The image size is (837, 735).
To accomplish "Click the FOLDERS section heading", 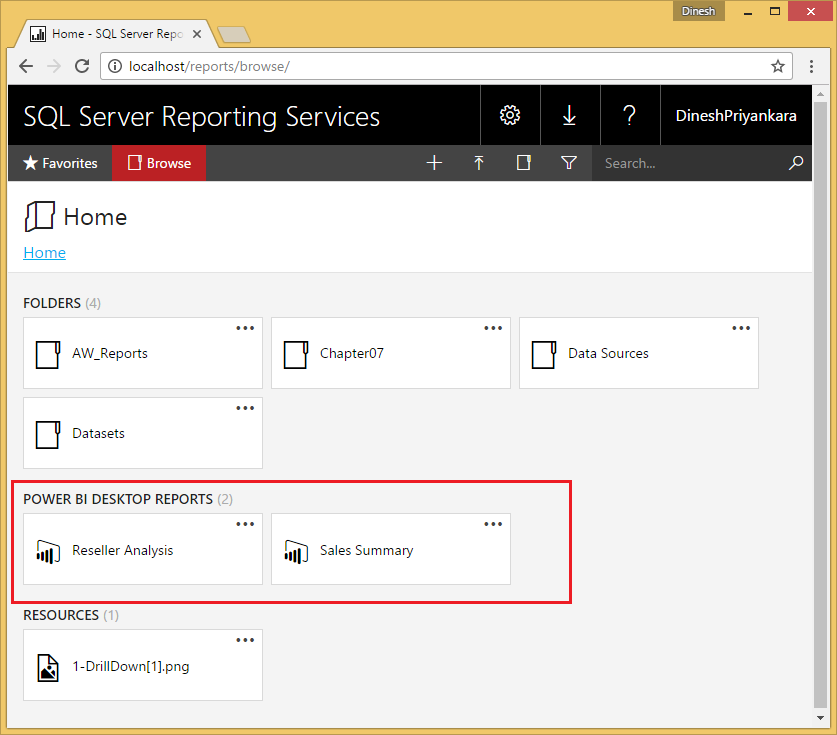I will (x=52, y=303).
